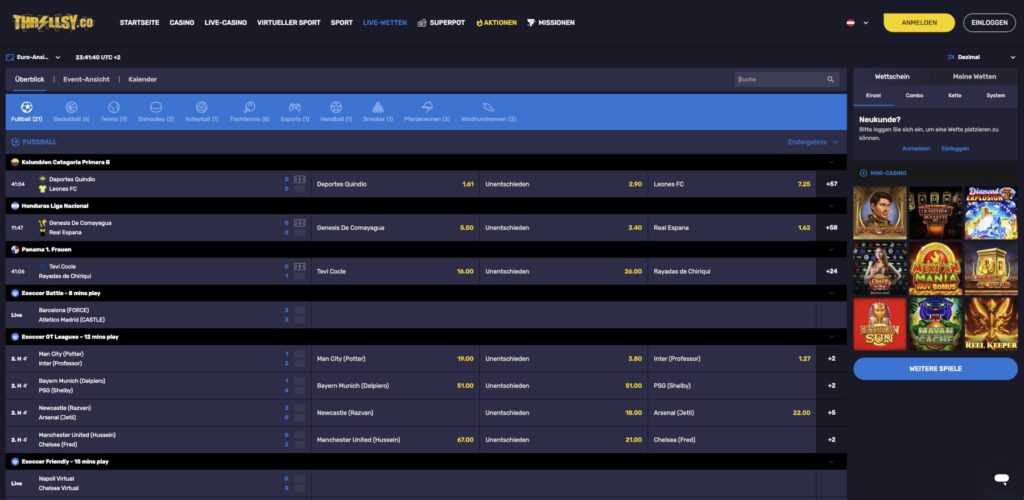Image resolution: width=1024 pixels, height=500 pixels.
Task: Expand the language selector chevron
Action: pyautogui.click(x=866, y=23)
